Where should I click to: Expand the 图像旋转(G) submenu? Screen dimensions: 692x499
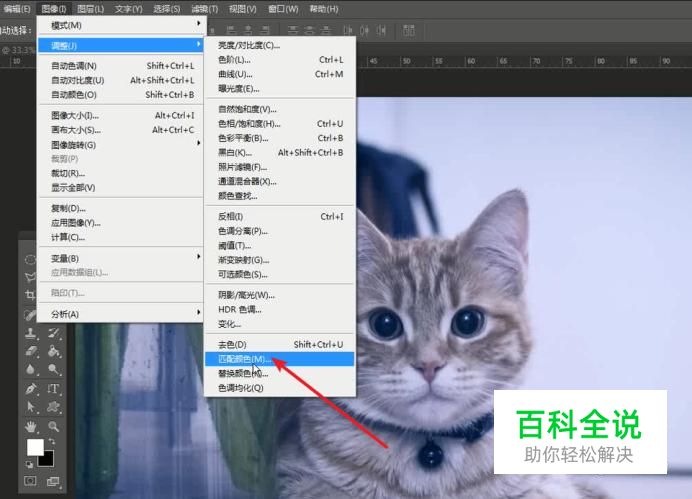point(120,145)
